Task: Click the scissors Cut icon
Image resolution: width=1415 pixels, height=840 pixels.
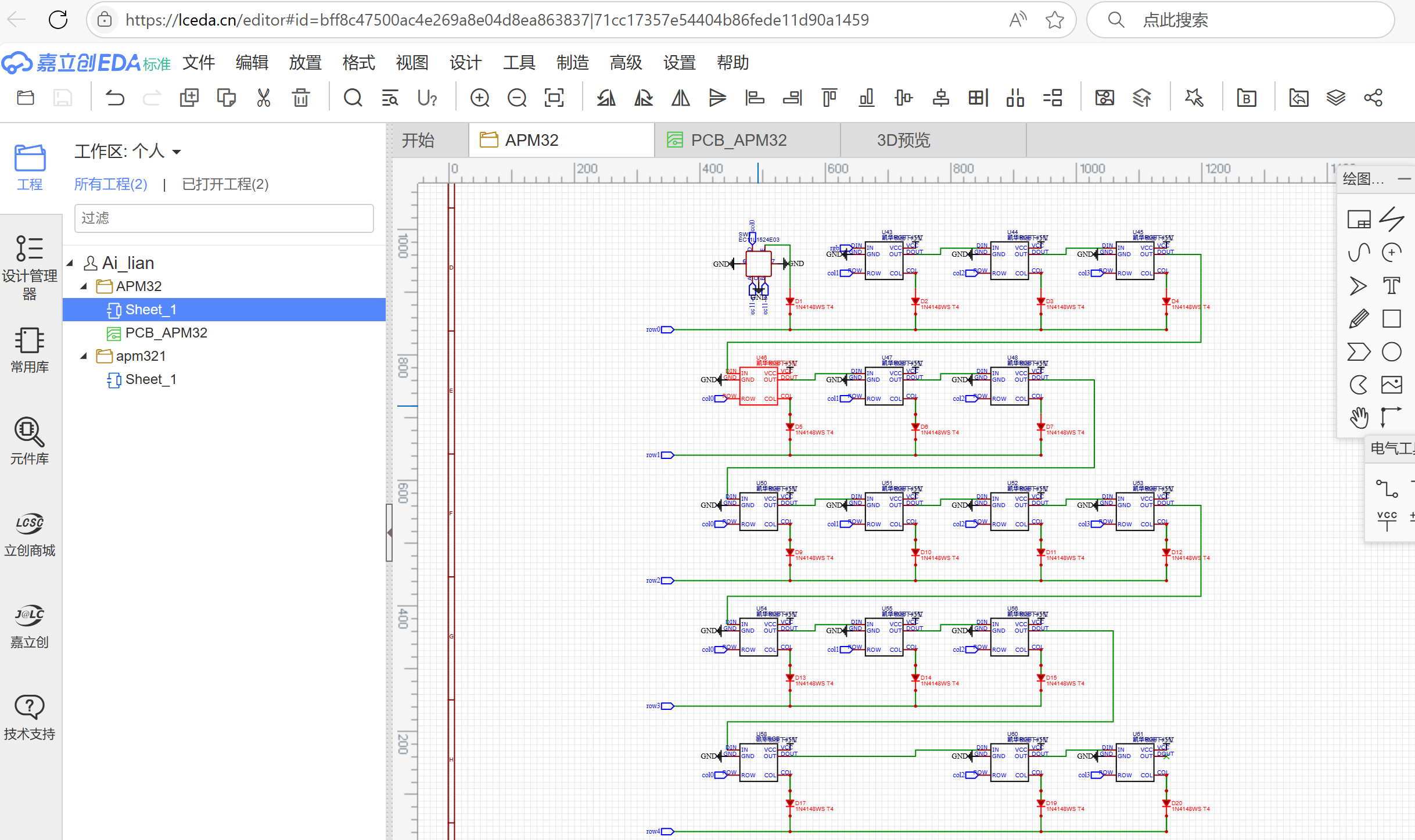Action: coord(264,98)
